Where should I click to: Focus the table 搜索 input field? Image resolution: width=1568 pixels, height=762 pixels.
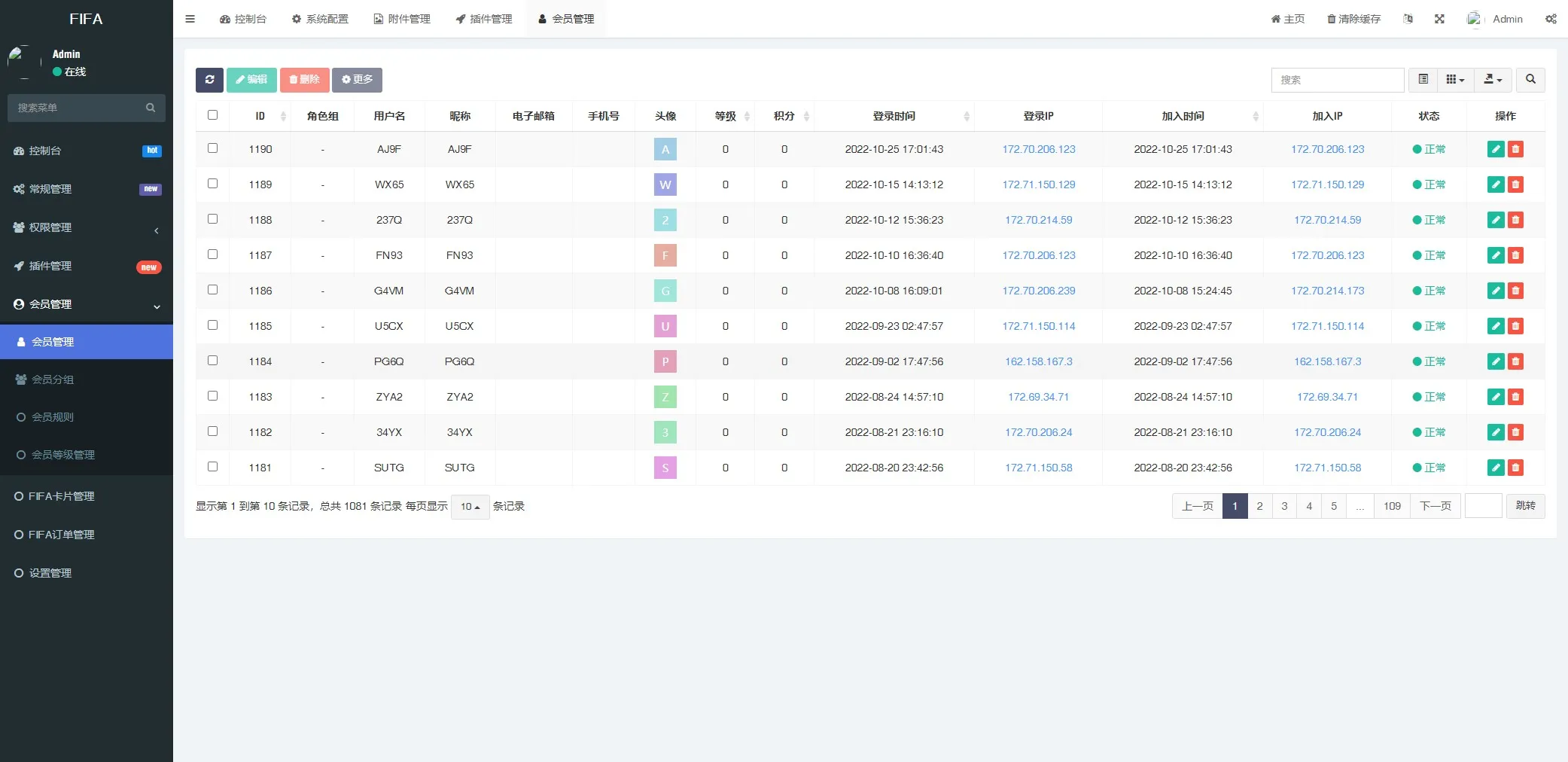coord(1338,80)
